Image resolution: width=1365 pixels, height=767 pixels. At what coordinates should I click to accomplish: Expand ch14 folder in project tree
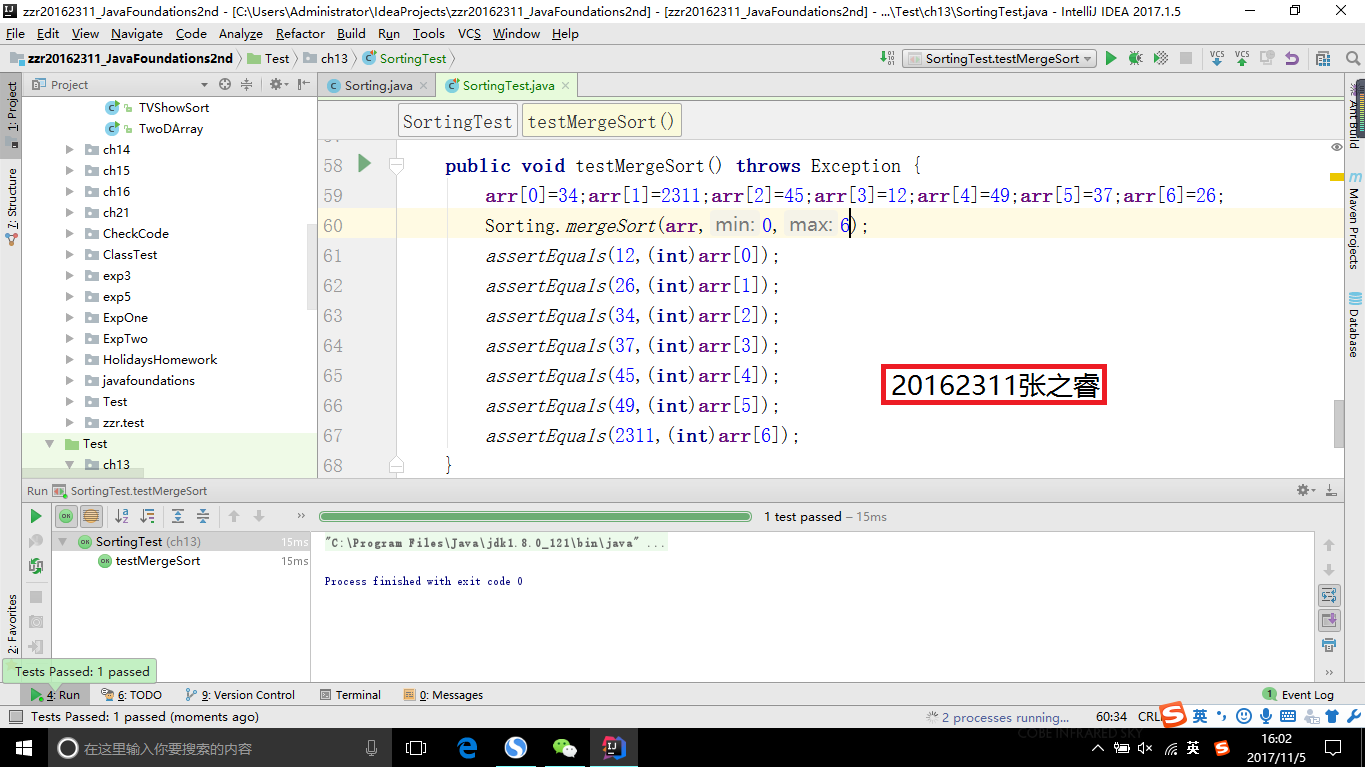[69, 150]
